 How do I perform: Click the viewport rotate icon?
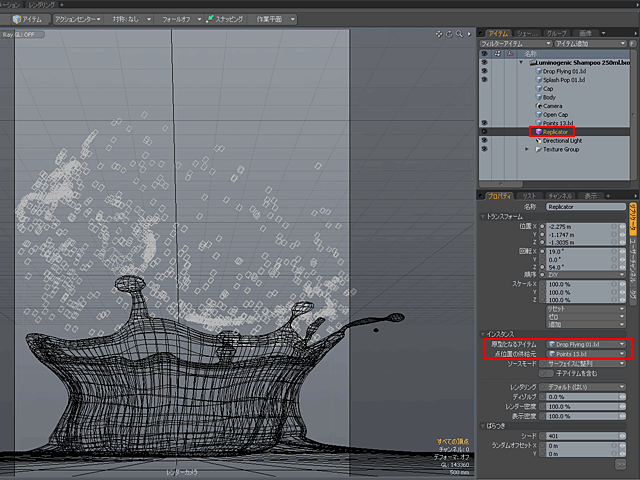[x=449, y=34]
